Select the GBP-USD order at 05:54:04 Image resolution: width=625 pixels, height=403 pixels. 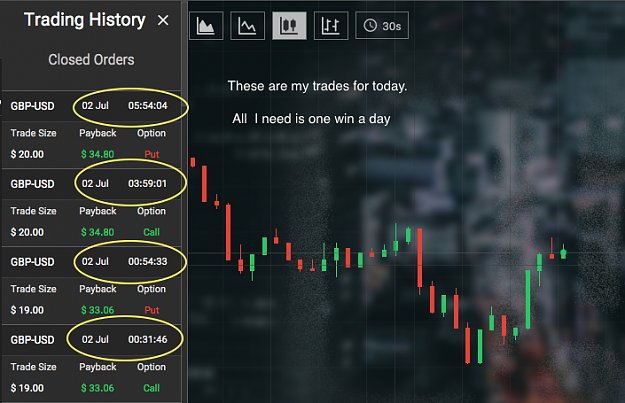91,106
